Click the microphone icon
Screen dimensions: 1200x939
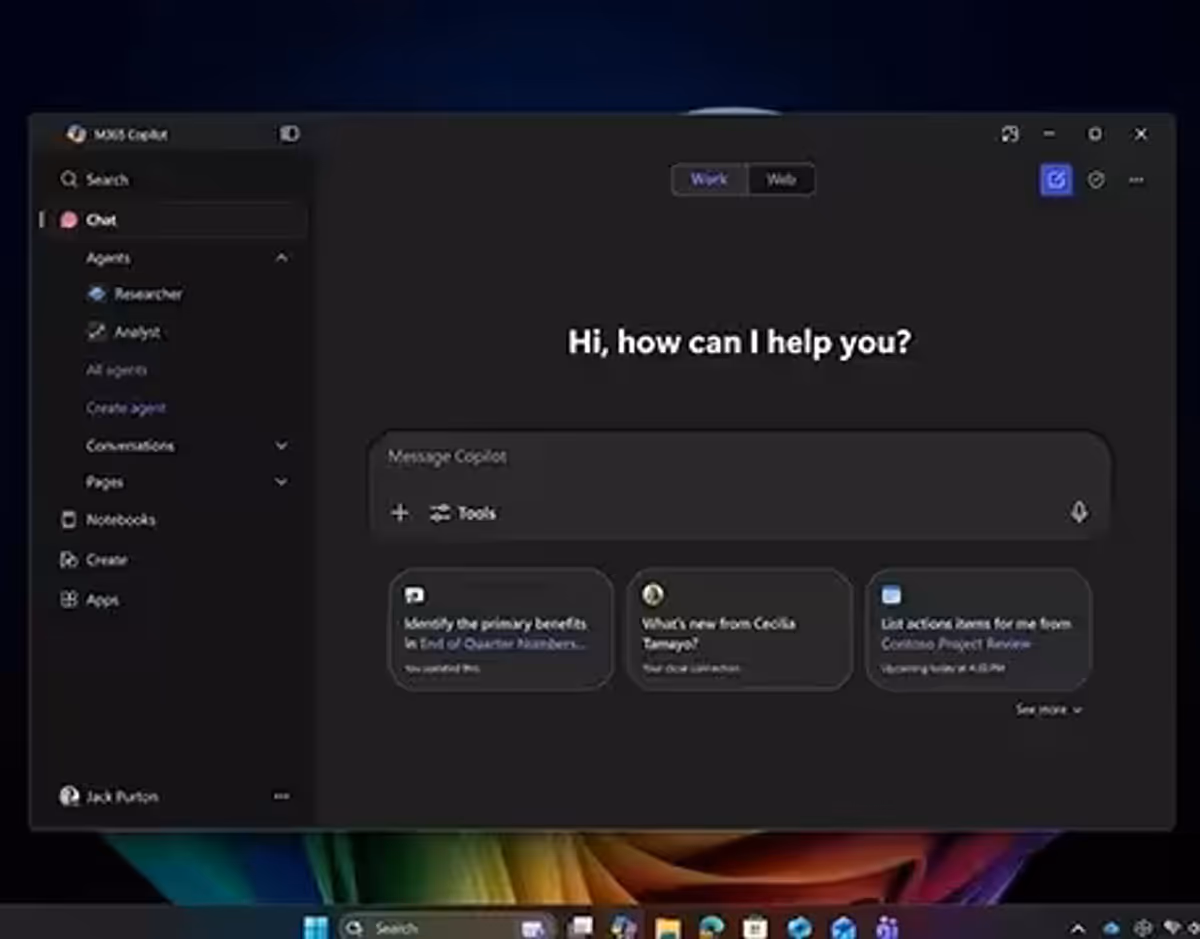[x=1079, y=512]
